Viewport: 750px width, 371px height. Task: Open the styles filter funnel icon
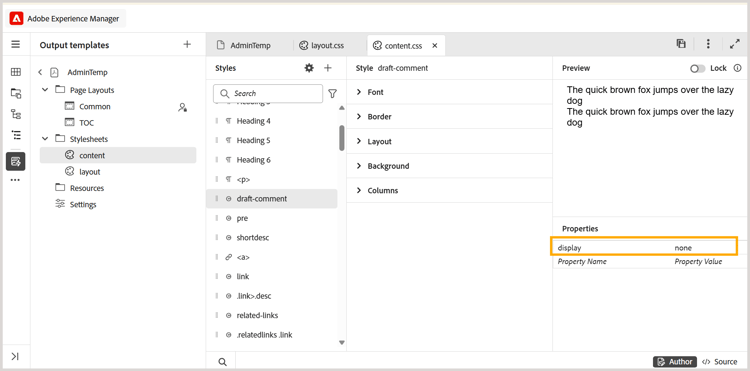click(x=332, y=94)
